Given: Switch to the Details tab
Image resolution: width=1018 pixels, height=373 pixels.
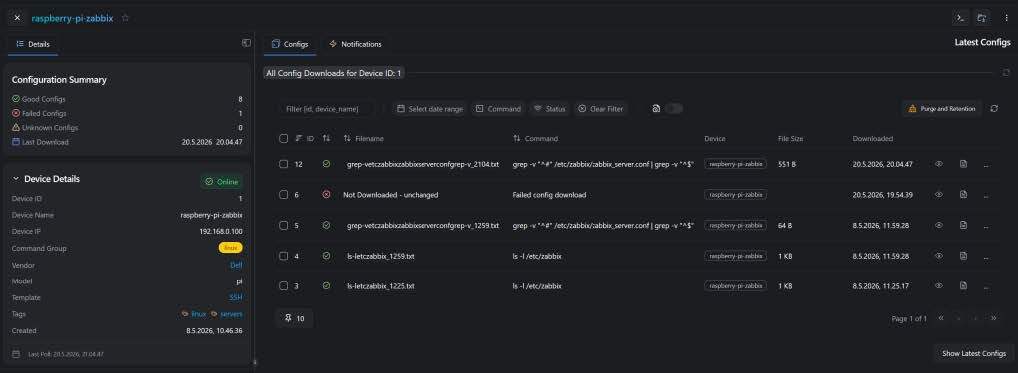Looking at the screenshot, I should pyautogui.click(x=32, y=44).
